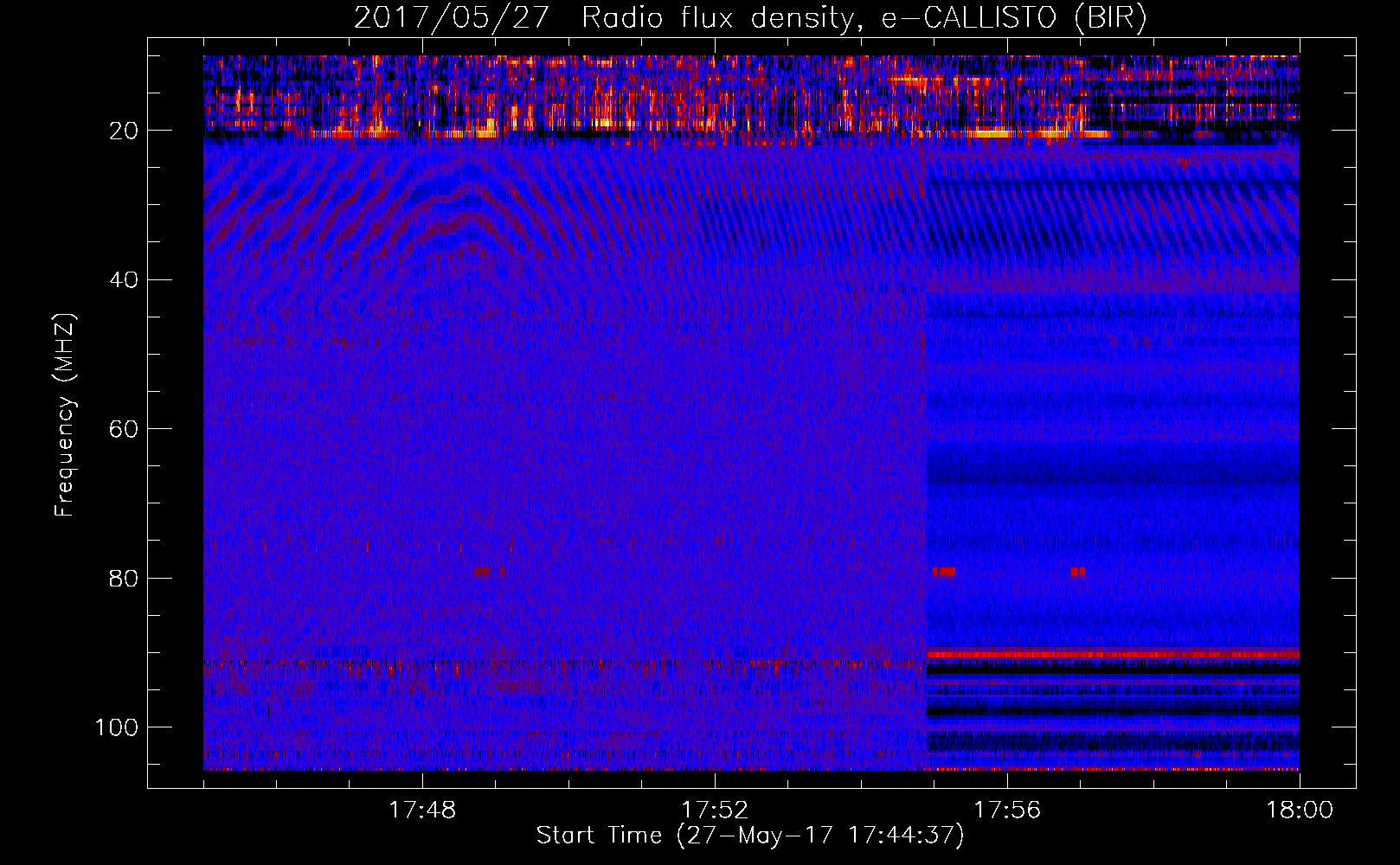This screenshot has width=1400, height=865.
Task: Click the 80 frequency tick label
Action: 124,578
